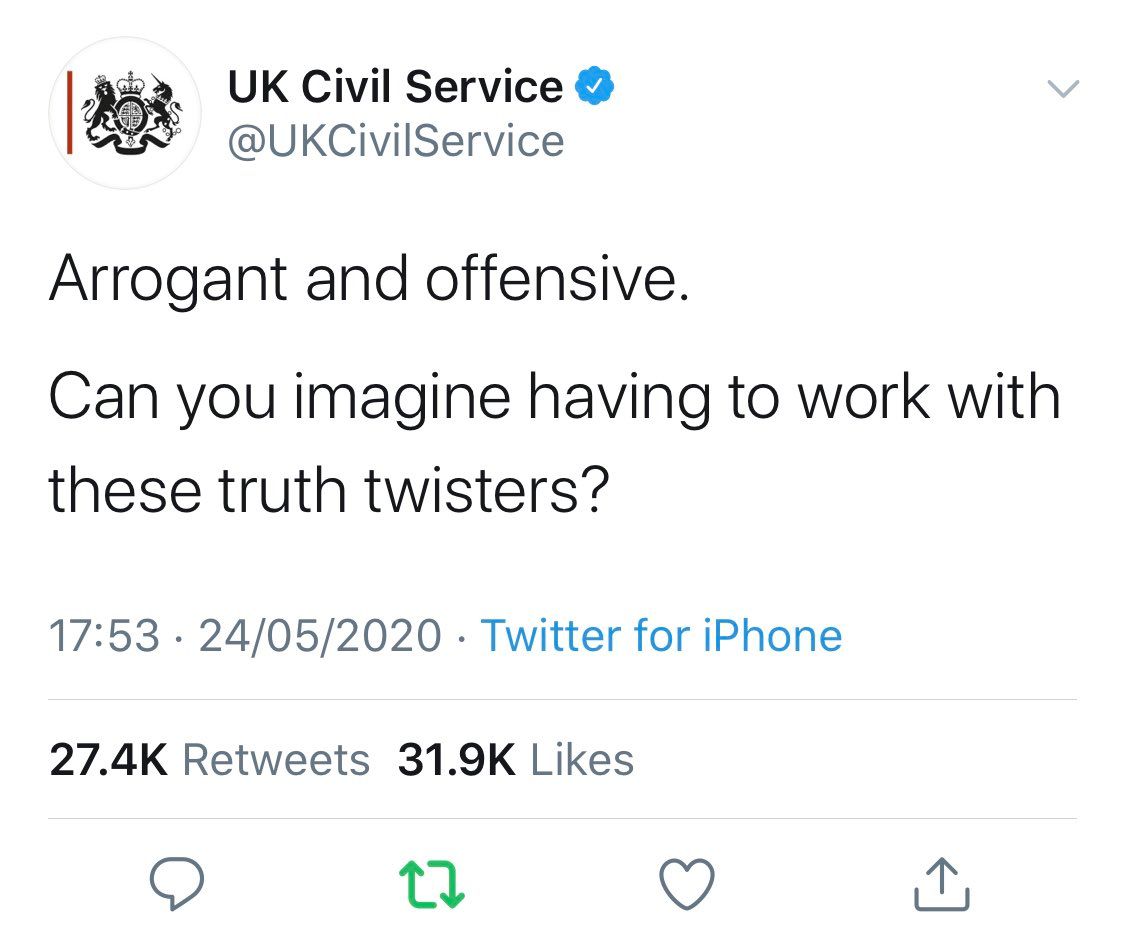
Task: Click the reply speech bubble icon
Action: pyautogui.click(x=177, y=884)
